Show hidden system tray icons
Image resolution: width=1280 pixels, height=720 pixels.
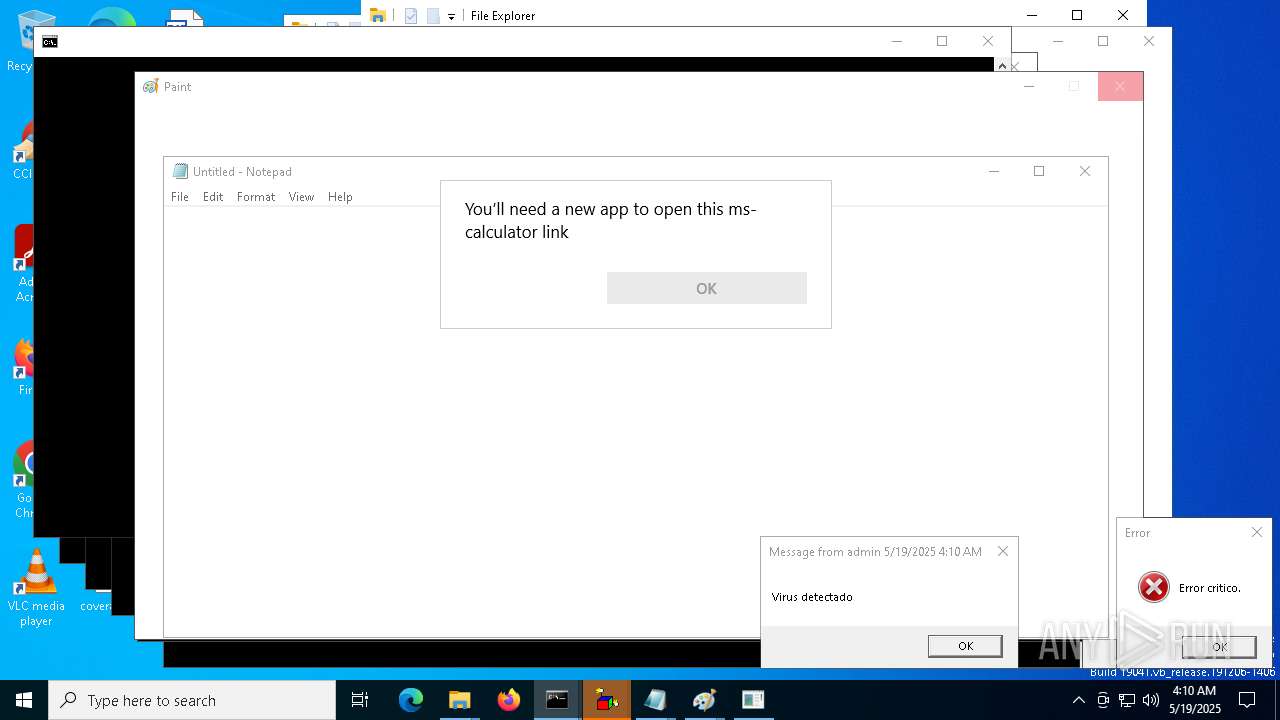coord(1078,700)
